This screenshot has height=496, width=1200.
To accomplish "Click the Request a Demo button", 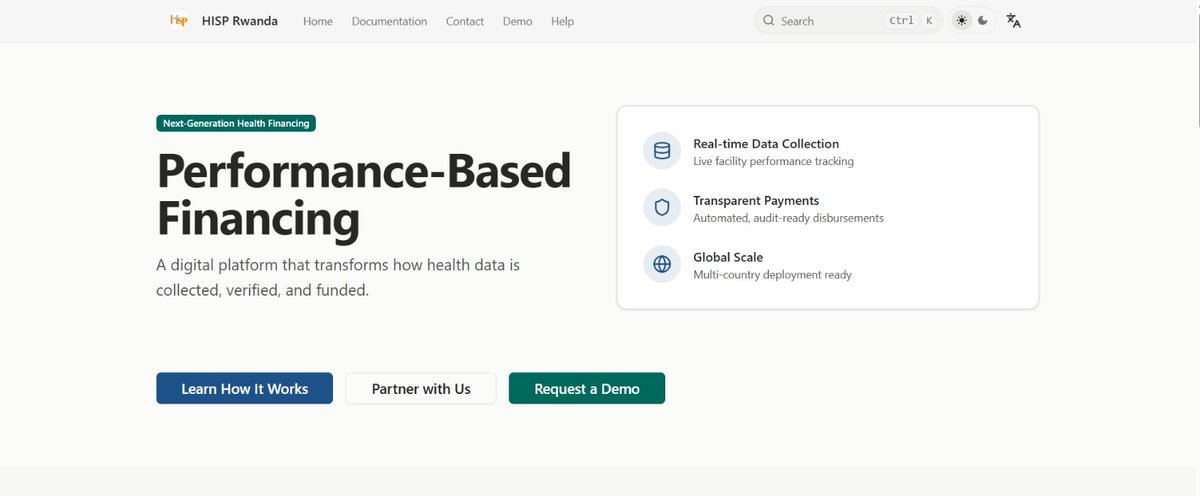I will tap(587, 388).
